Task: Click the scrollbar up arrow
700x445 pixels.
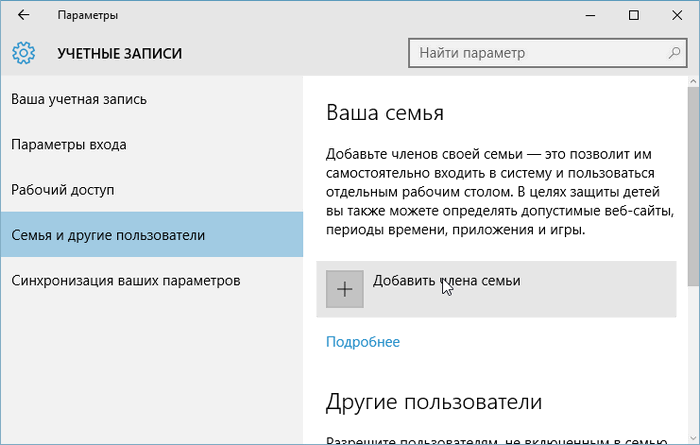Action: (693, 80)
